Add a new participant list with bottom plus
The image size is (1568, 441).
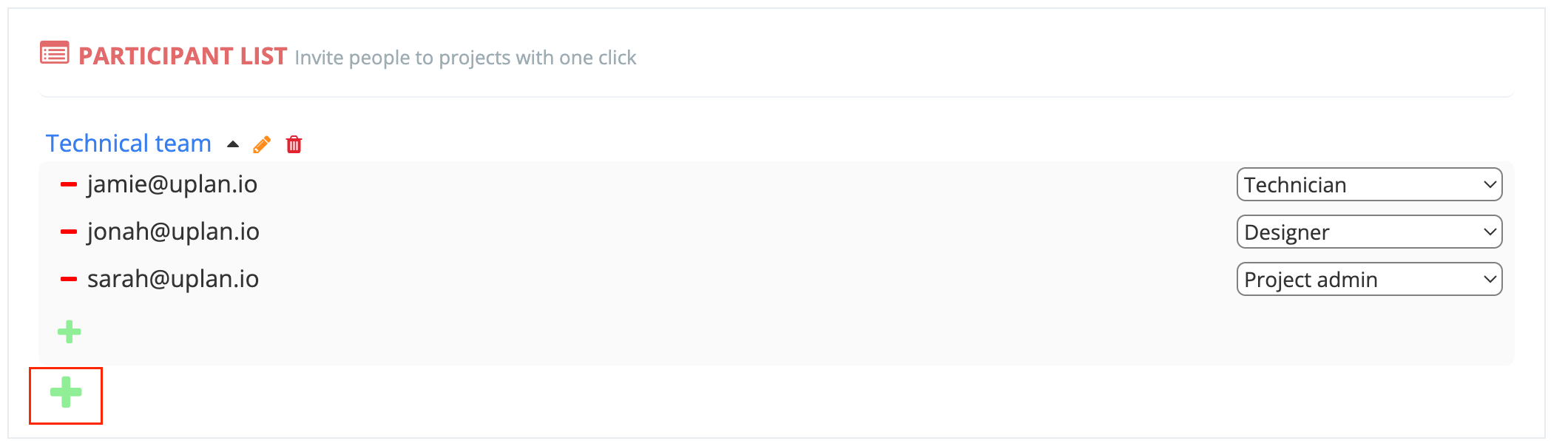pos(66,392)
